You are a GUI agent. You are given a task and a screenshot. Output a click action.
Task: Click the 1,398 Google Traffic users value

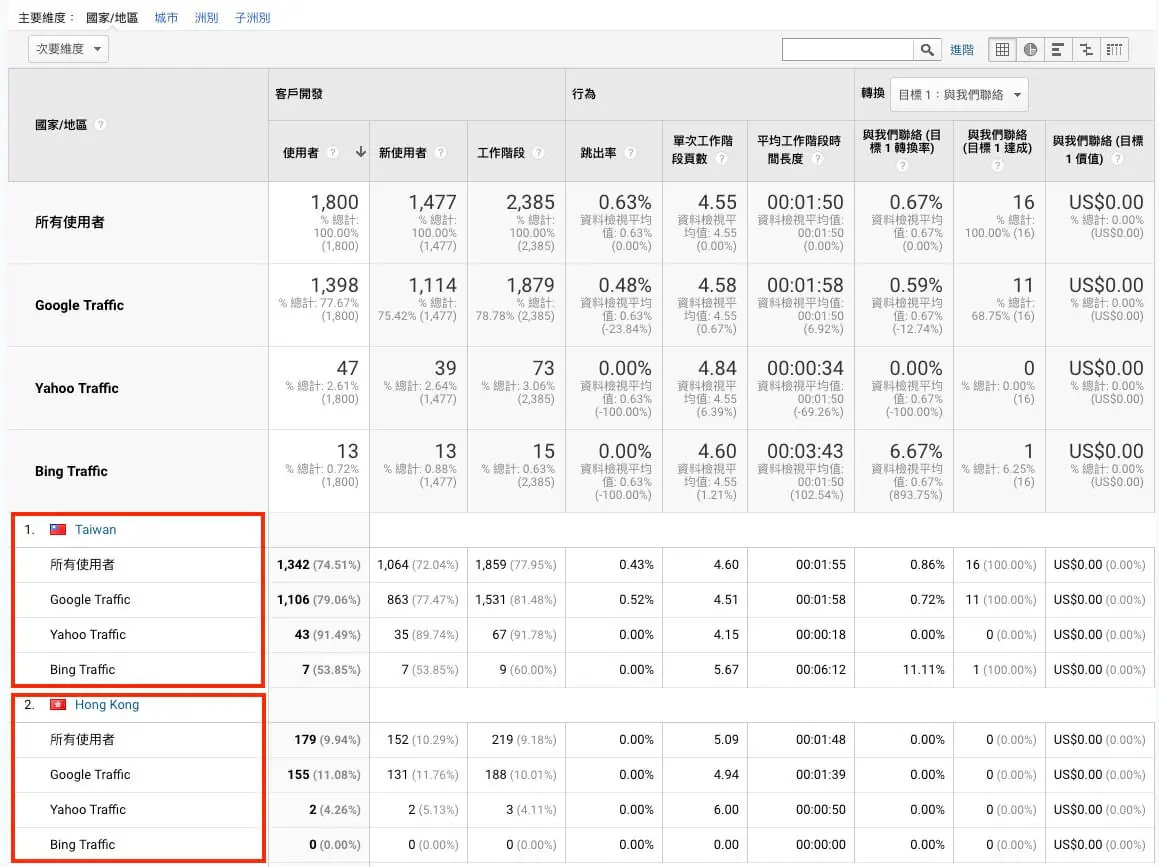point(334,285)
